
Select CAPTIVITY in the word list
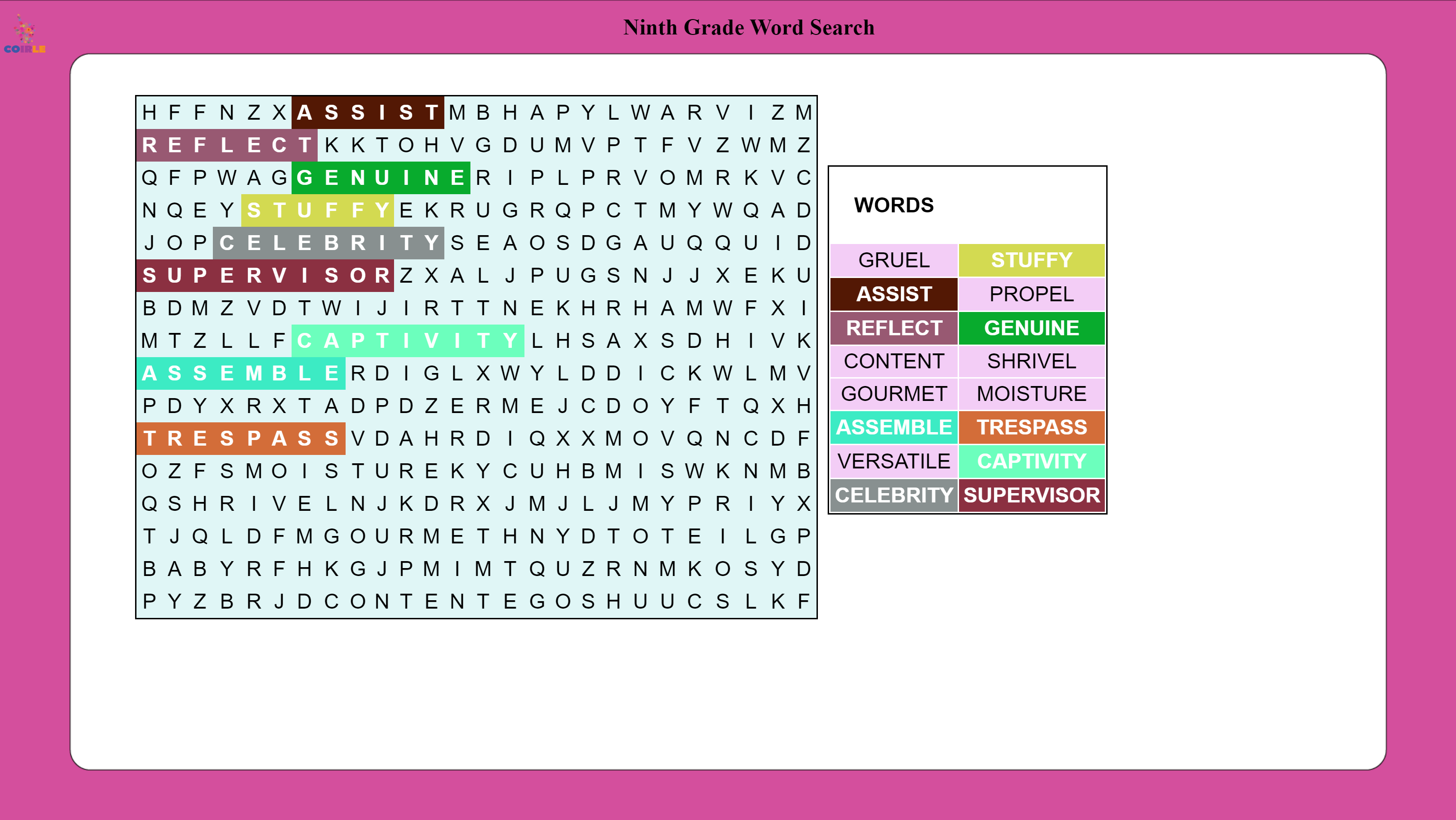[x=1032, y=461]
